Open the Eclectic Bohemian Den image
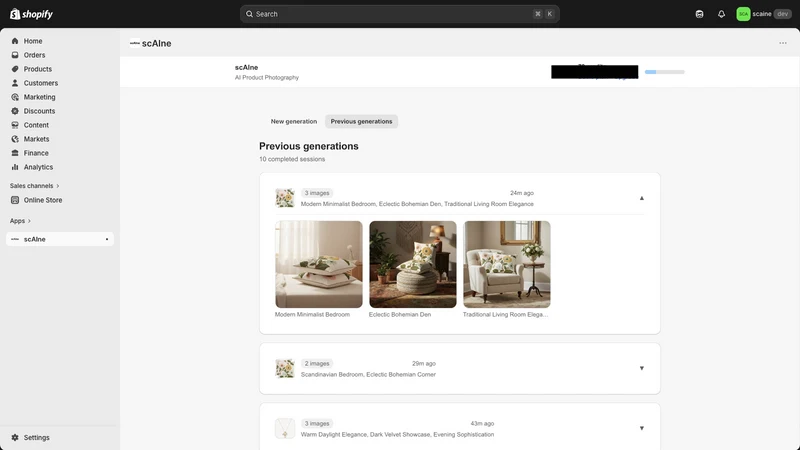 pyautogui.click(x=413, y=264)
